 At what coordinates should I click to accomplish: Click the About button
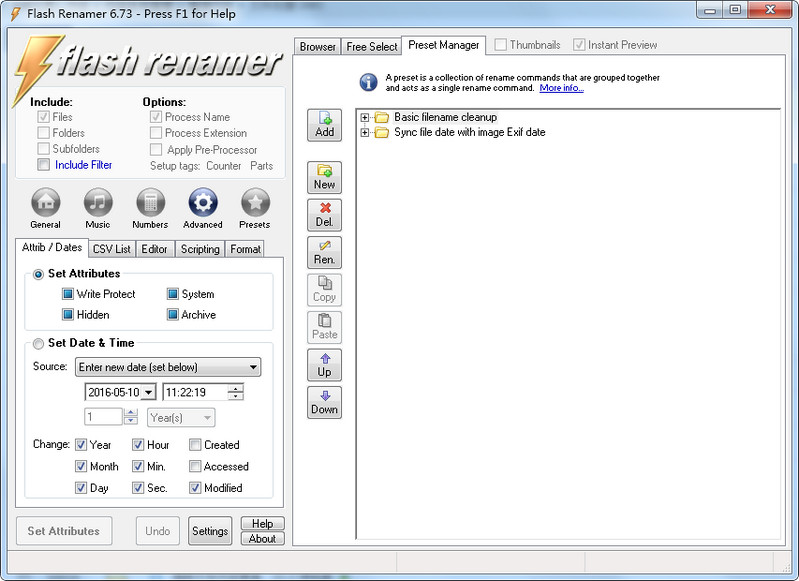[x=262, y=538]
